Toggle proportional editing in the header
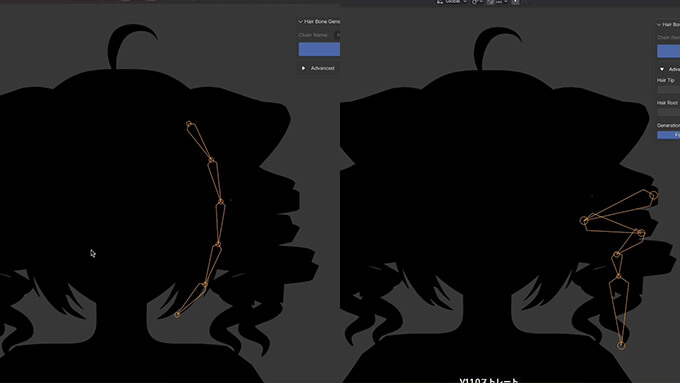This screenshot has width=680, height=383. coord(515,2)
